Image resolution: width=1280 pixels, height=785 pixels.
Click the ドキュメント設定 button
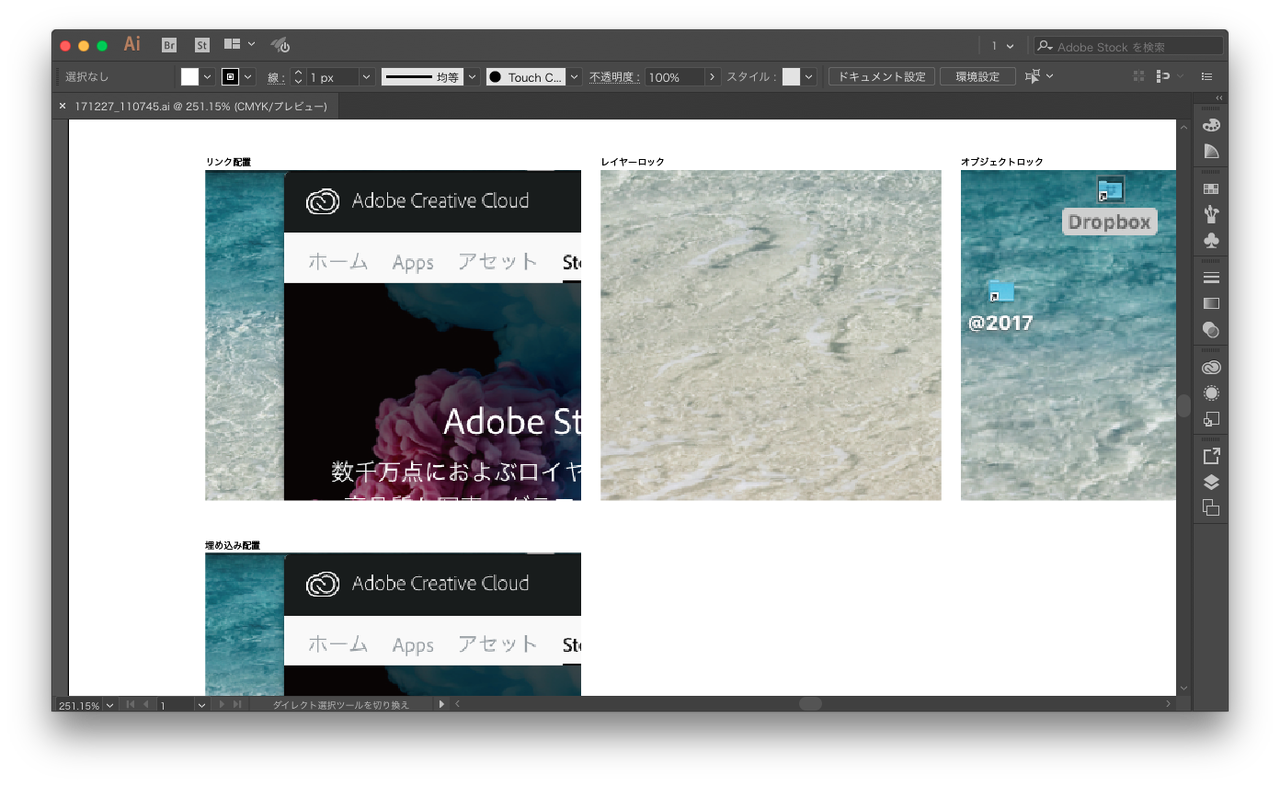tap(882, 77)
